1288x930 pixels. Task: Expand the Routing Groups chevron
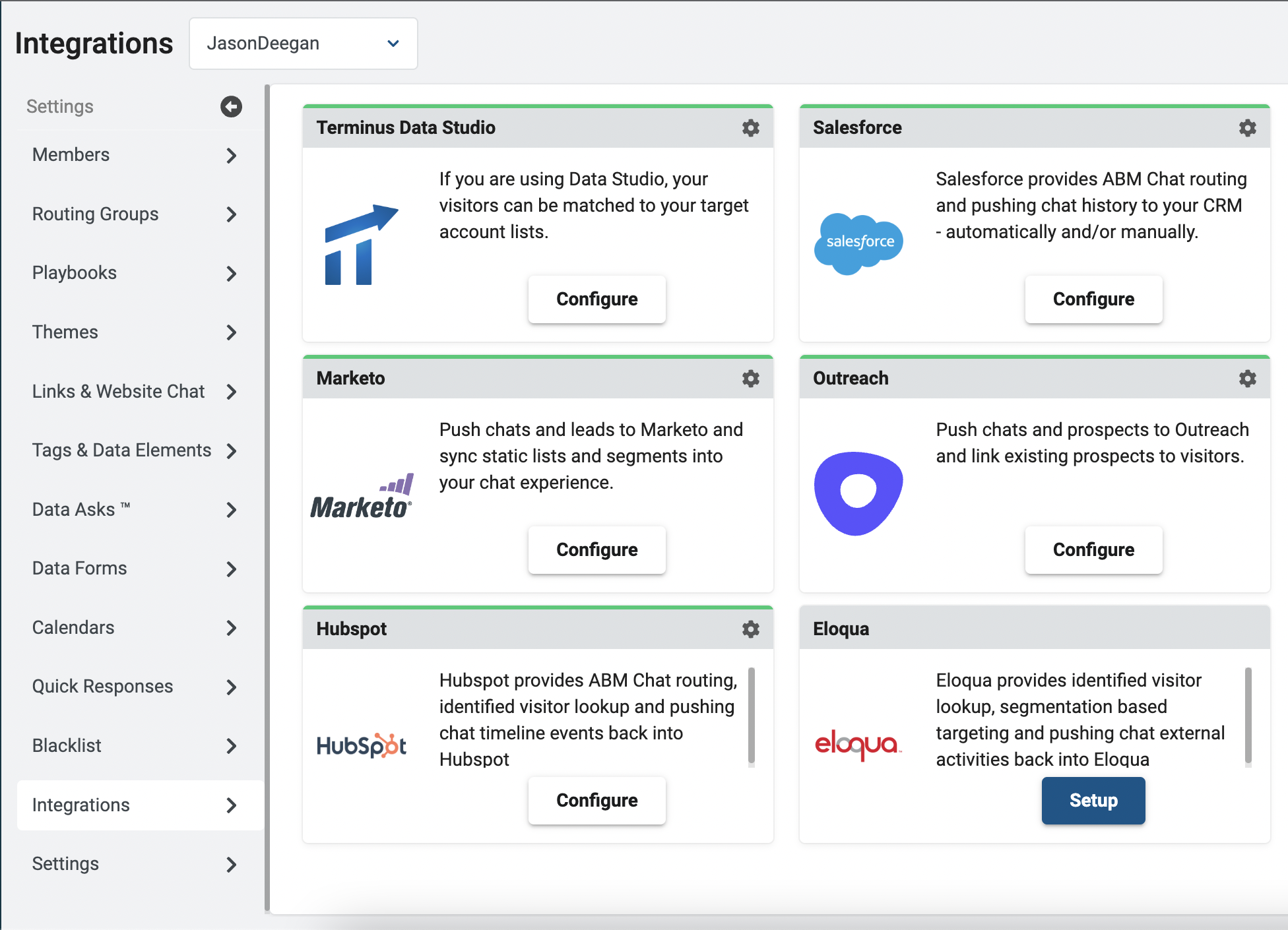pyautogui.click(x=231, y=214)
